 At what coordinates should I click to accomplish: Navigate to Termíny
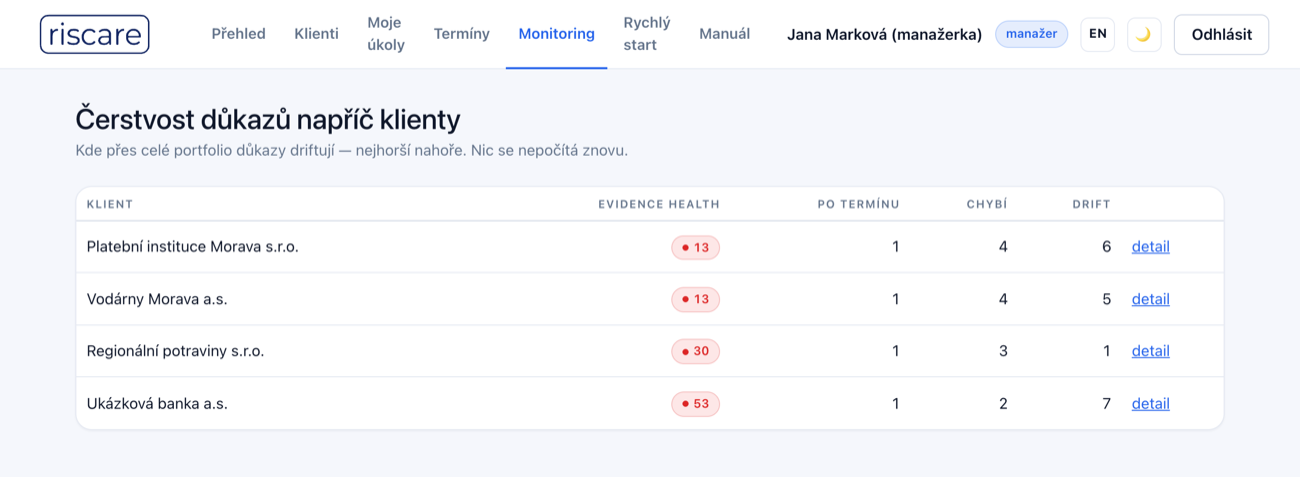(462, 34)
